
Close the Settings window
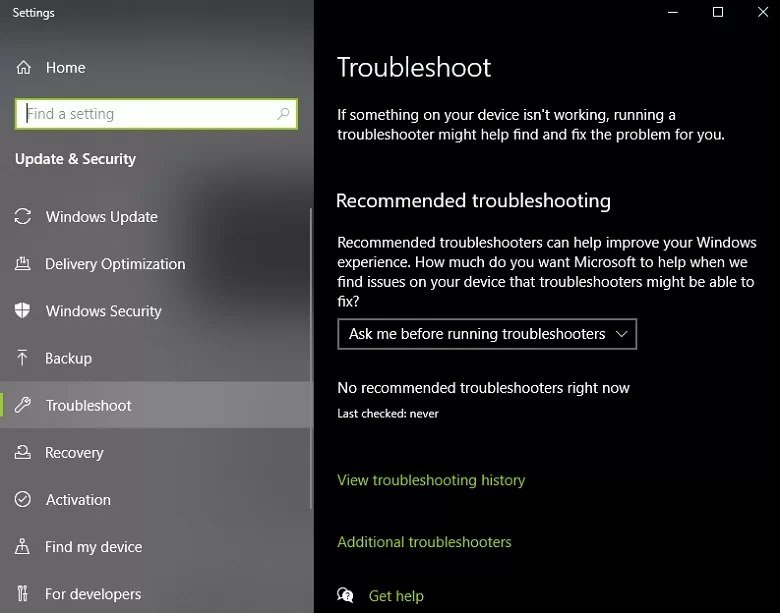[x=762, y=12]
